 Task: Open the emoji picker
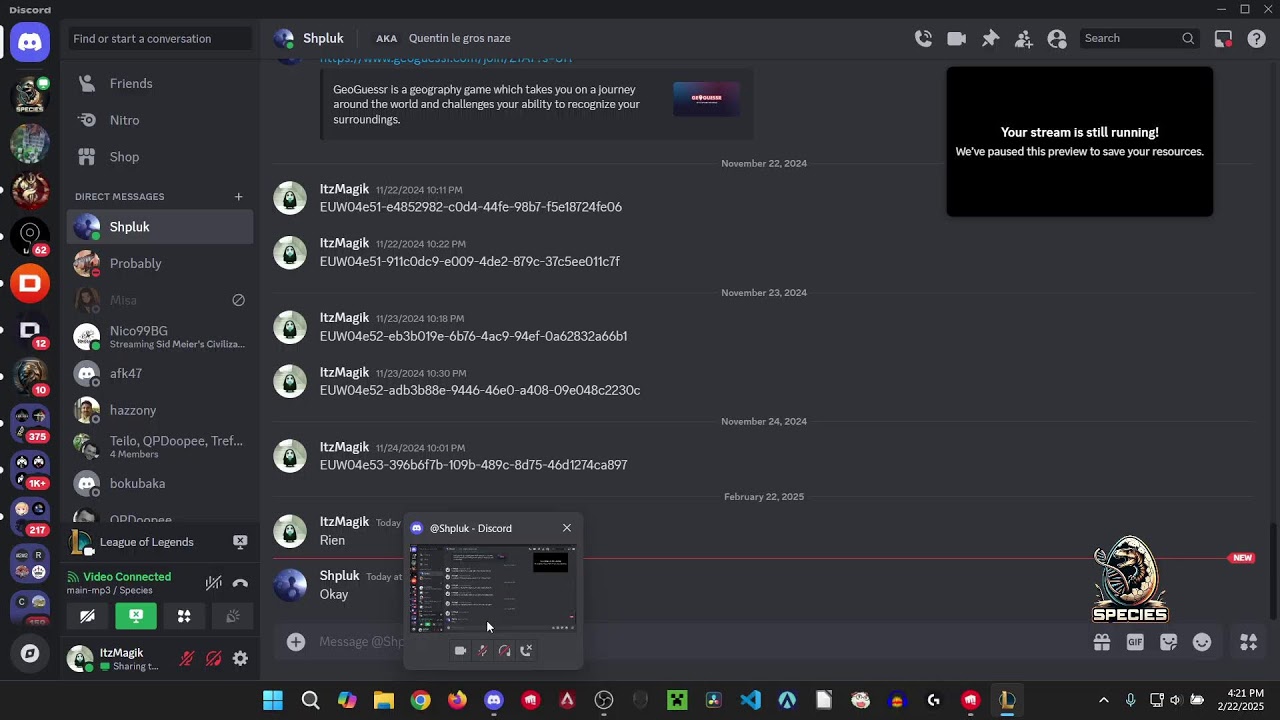pyautogui.click(x=1202, y=642)
